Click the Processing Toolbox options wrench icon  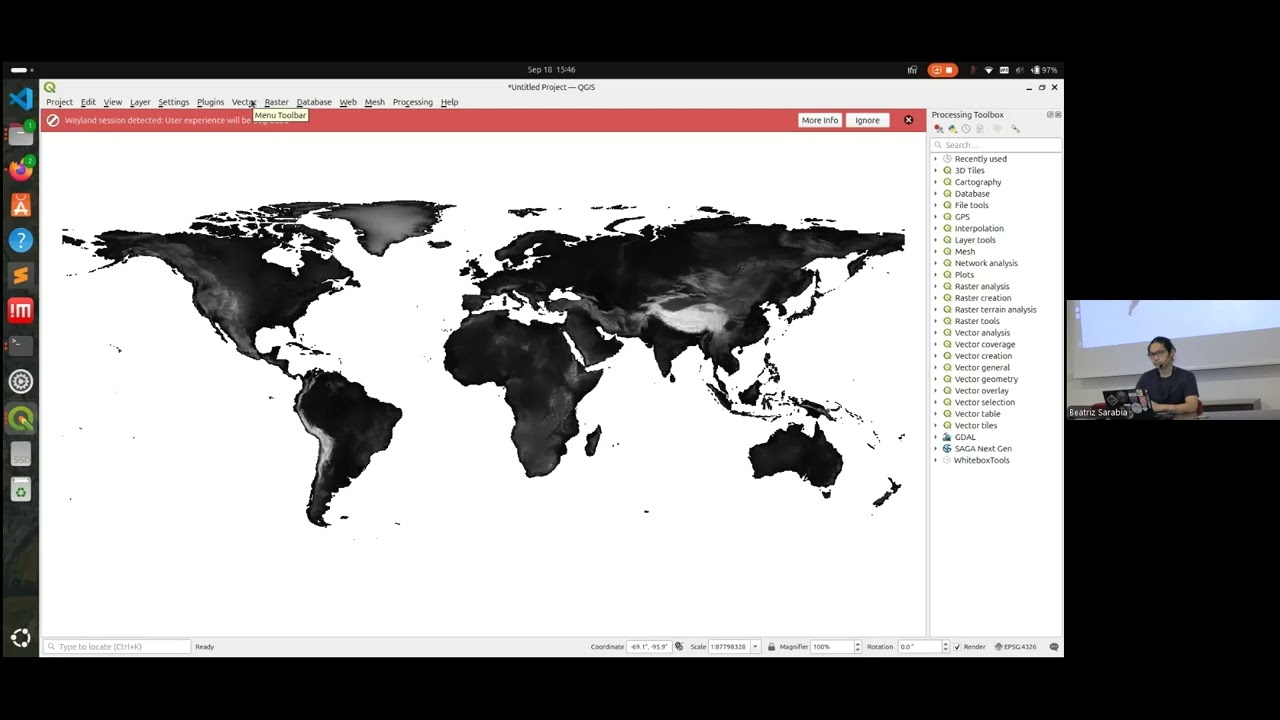(x=1015, y=129)
